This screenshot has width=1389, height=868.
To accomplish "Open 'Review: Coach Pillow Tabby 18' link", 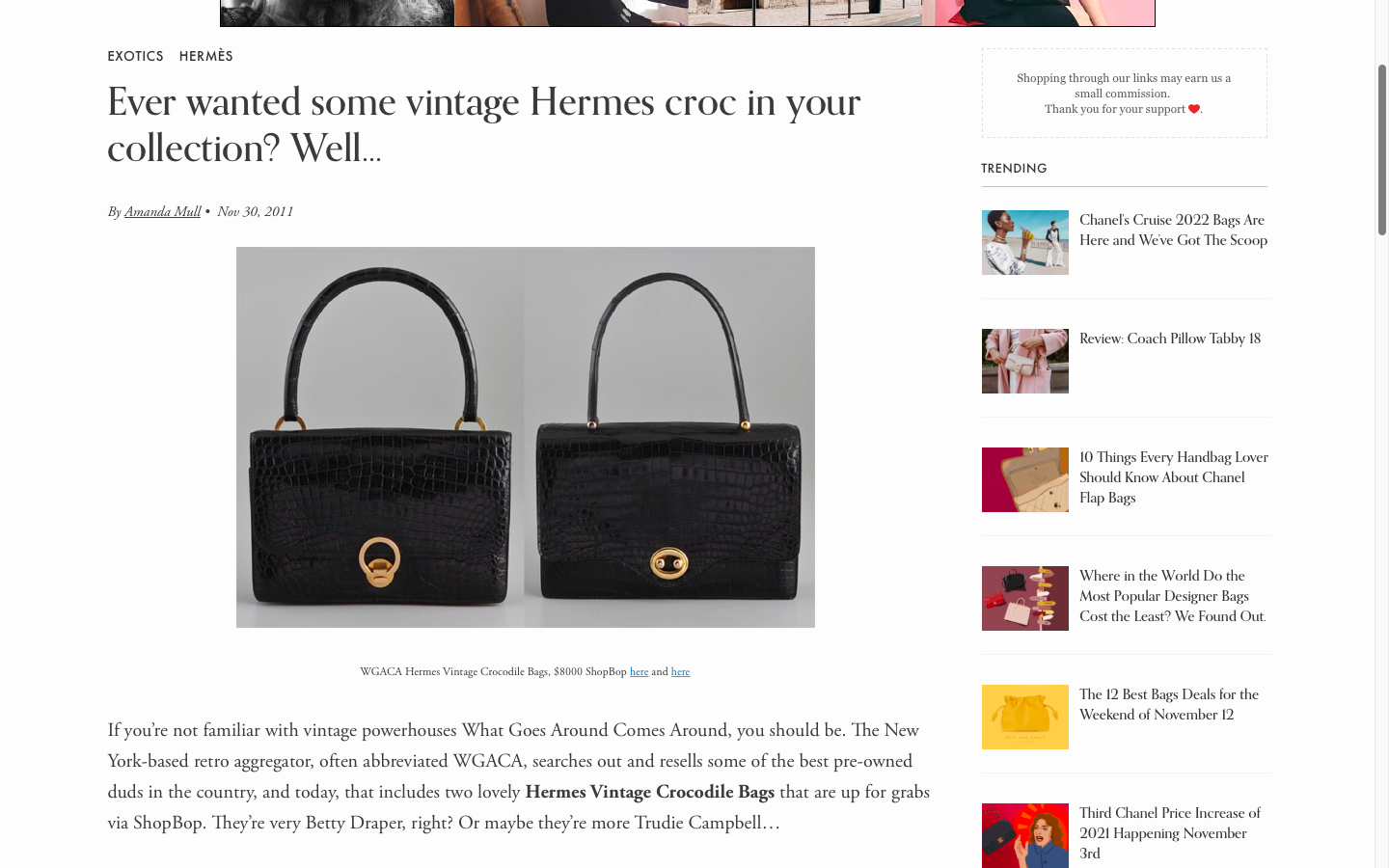I will pyautogui.click(x=1170, y=339).
